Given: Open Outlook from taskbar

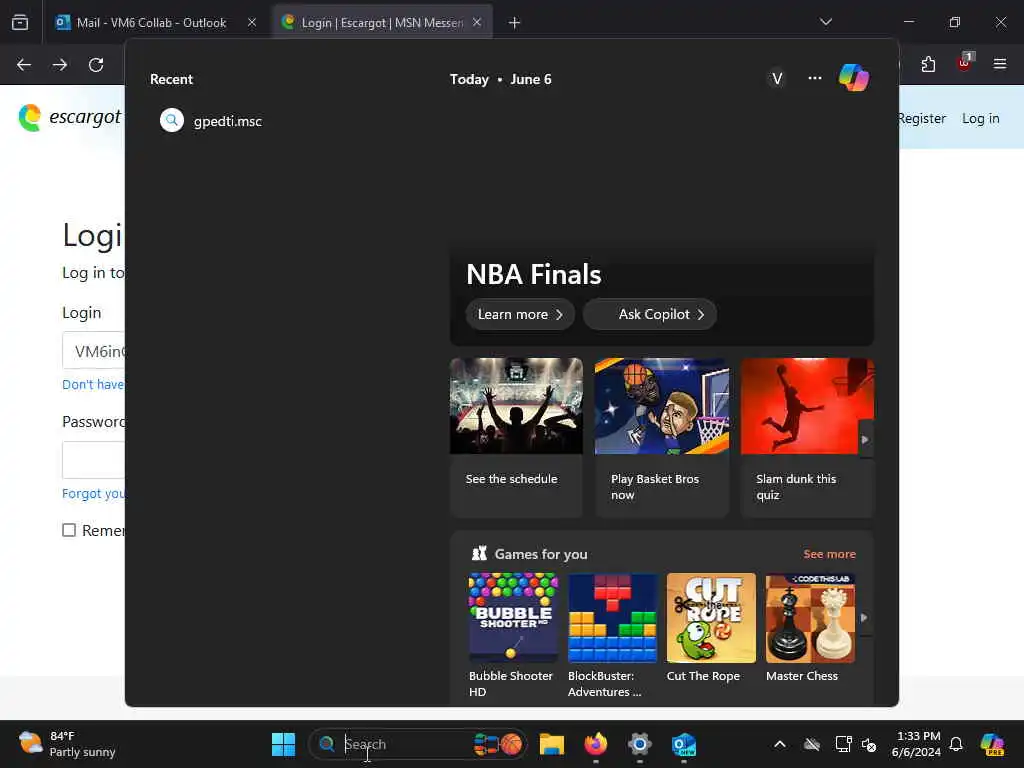Looking at the screenshot, I should [684, 744].
